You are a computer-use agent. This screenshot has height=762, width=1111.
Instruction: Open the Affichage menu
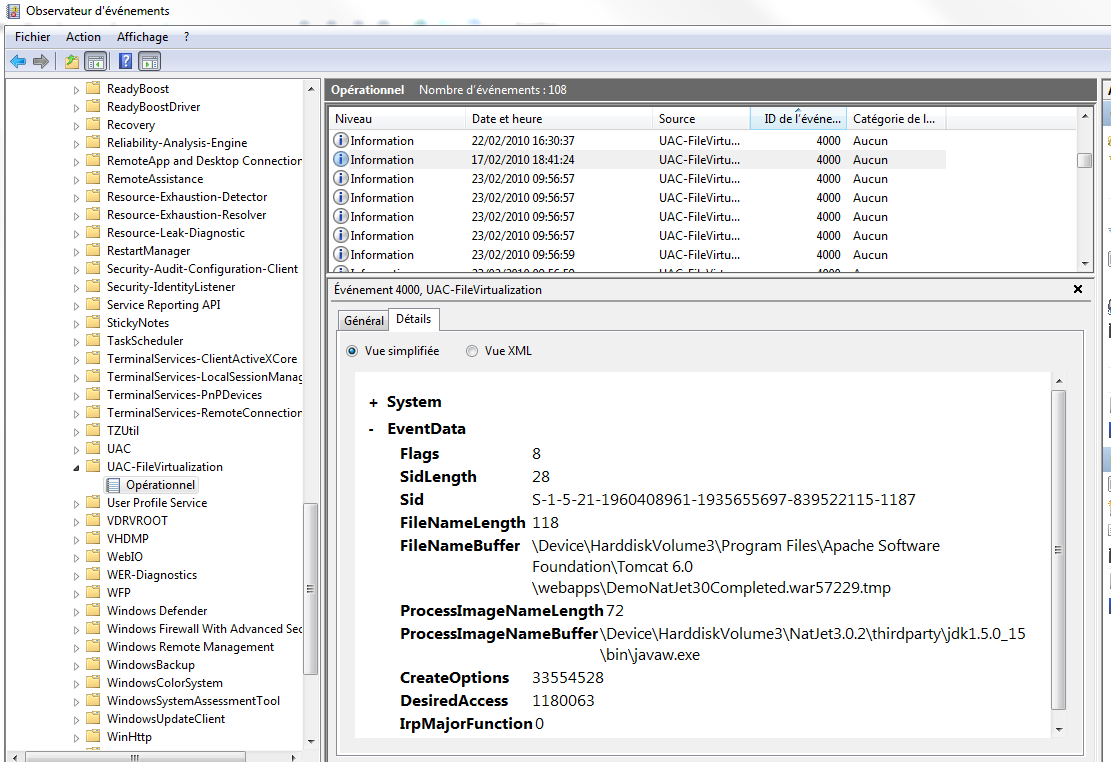coord(142,37)
